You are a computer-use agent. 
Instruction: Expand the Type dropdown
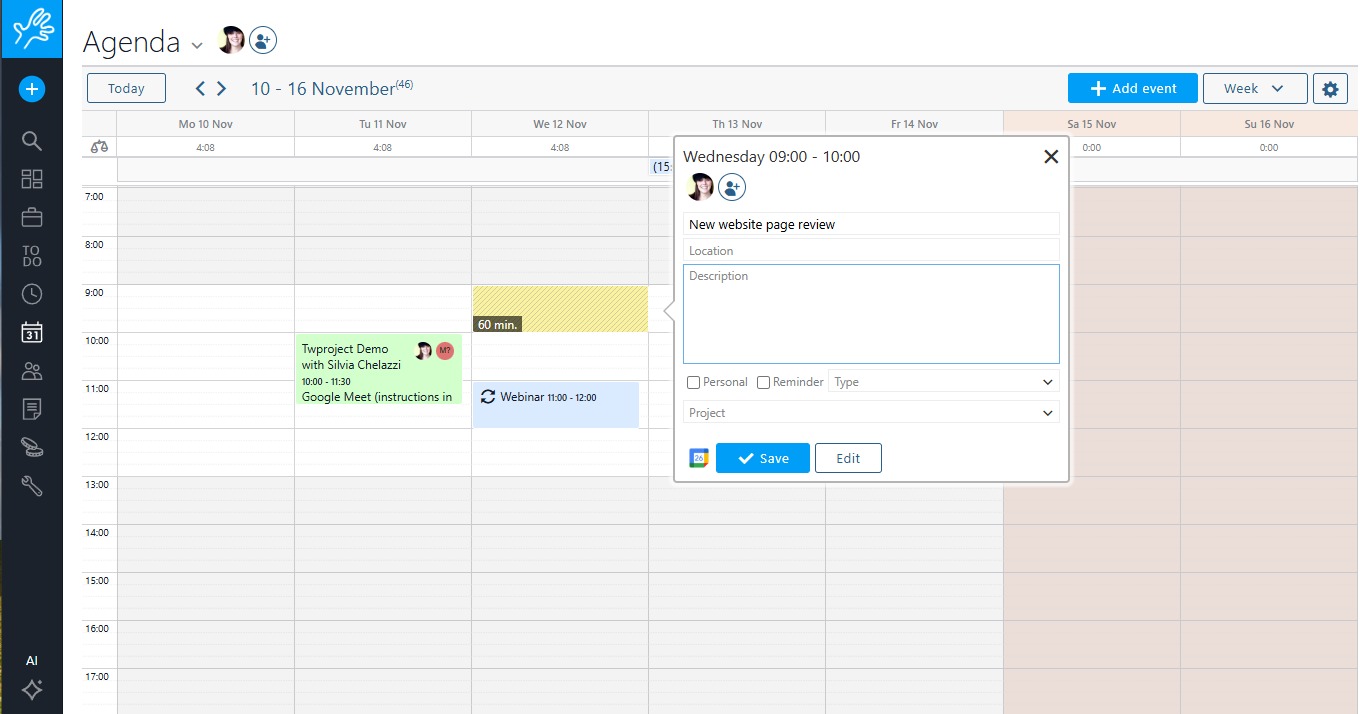(x=943, y=382)
